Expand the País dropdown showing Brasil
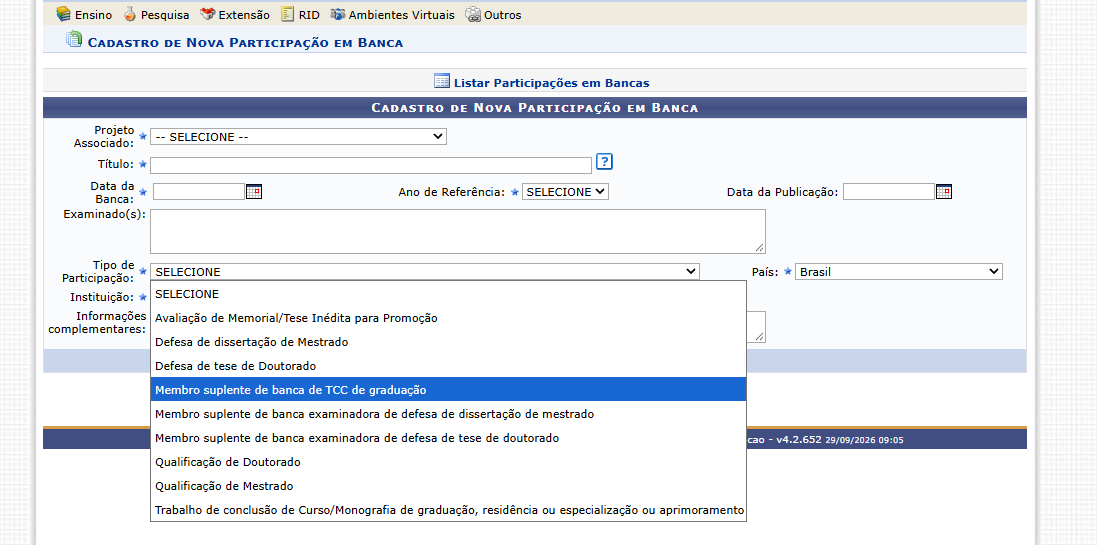This screenshot has width=1097, height=545. click(899, 272)
